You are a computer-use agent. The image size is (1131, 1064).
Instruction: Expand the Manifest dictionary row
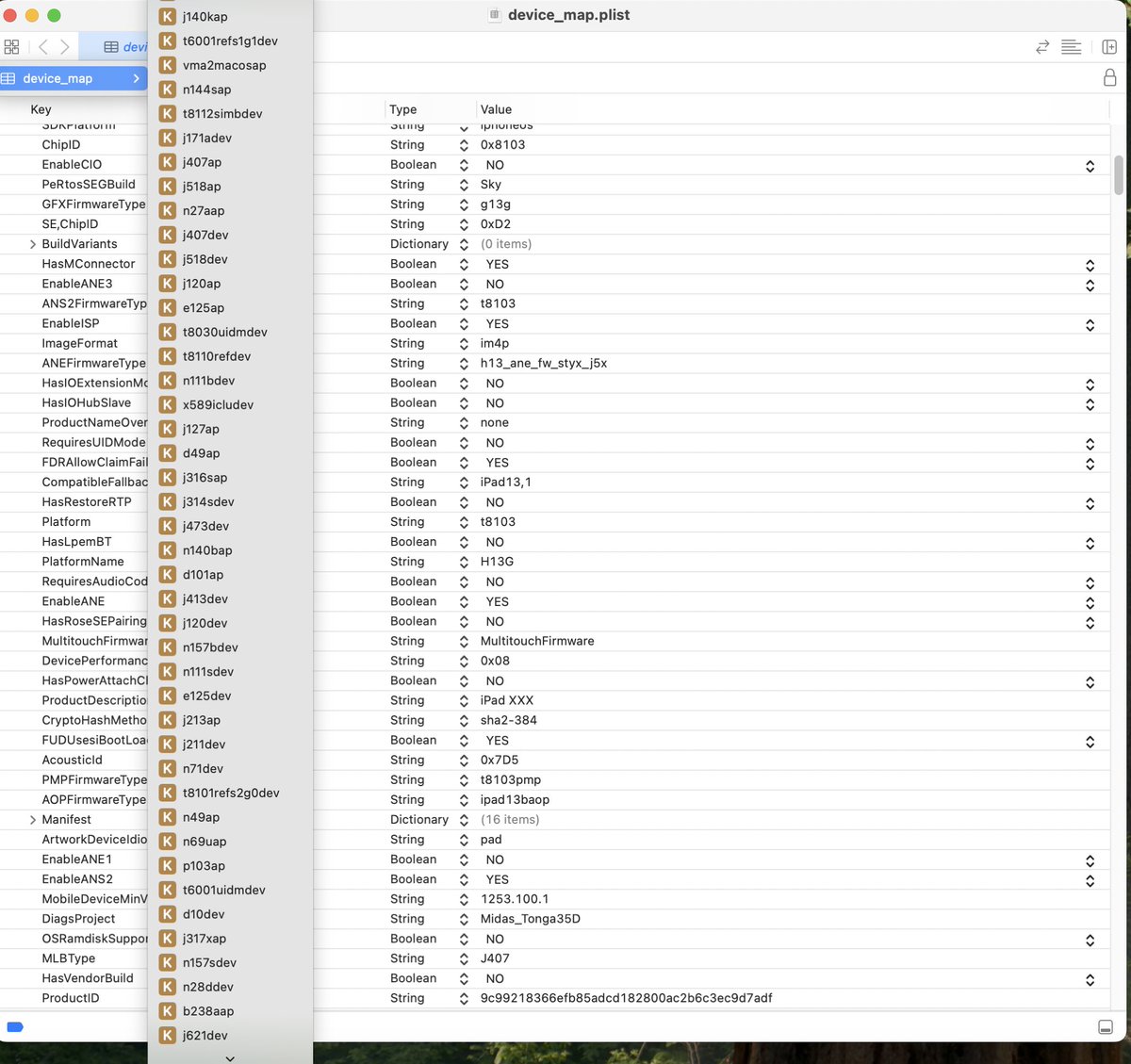[x=33, y=820]
